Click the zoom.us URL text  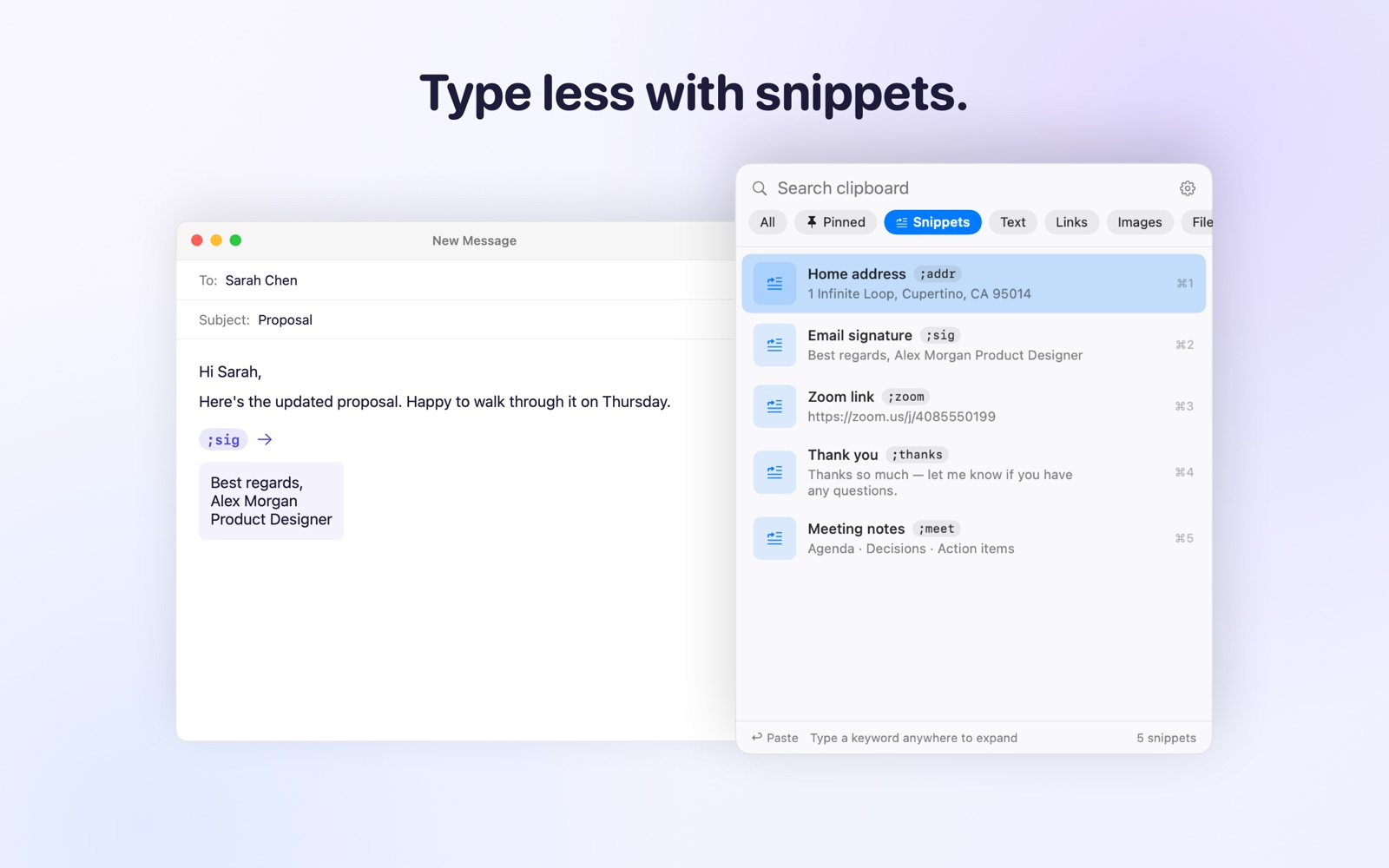click(901, 417)
